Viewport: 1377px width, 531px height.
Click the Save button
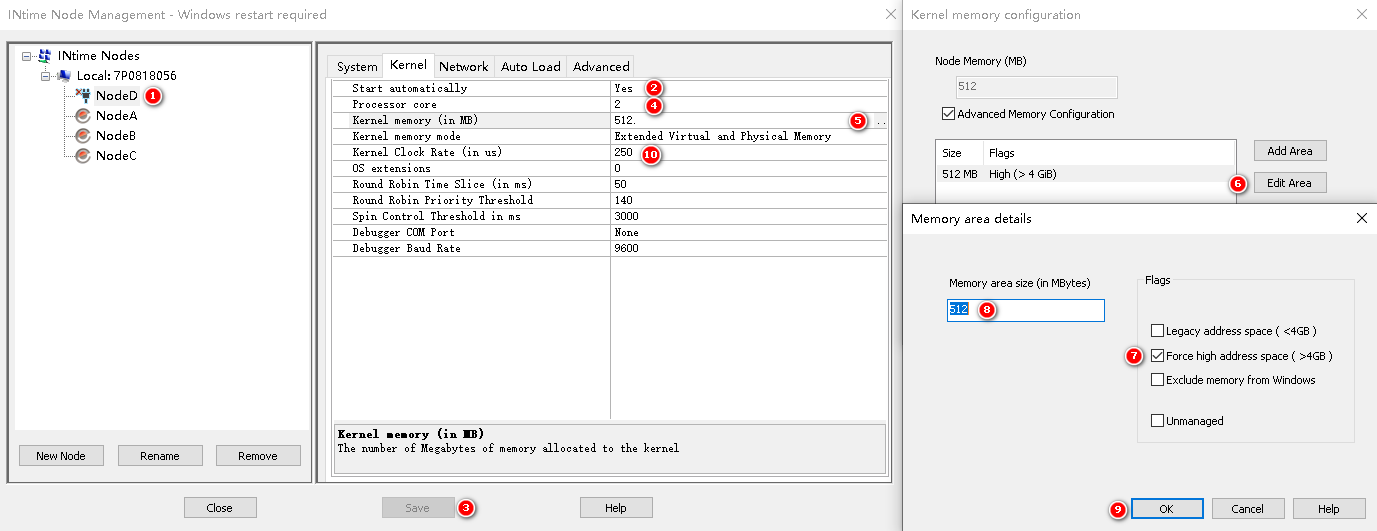tap(418, 508)
